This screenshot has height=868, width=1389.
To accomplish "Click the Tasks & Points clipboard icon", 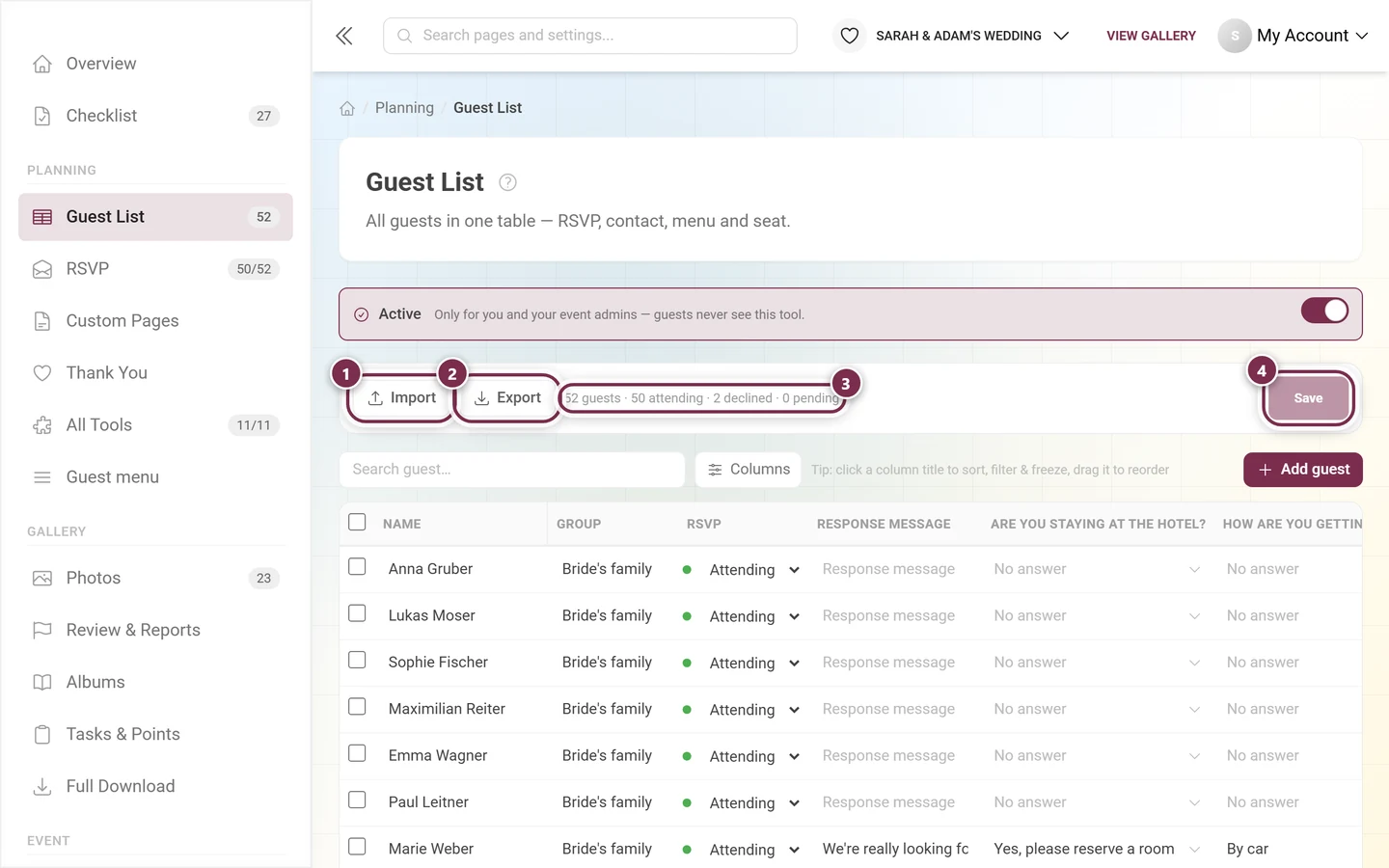I will tap(42, 735).
